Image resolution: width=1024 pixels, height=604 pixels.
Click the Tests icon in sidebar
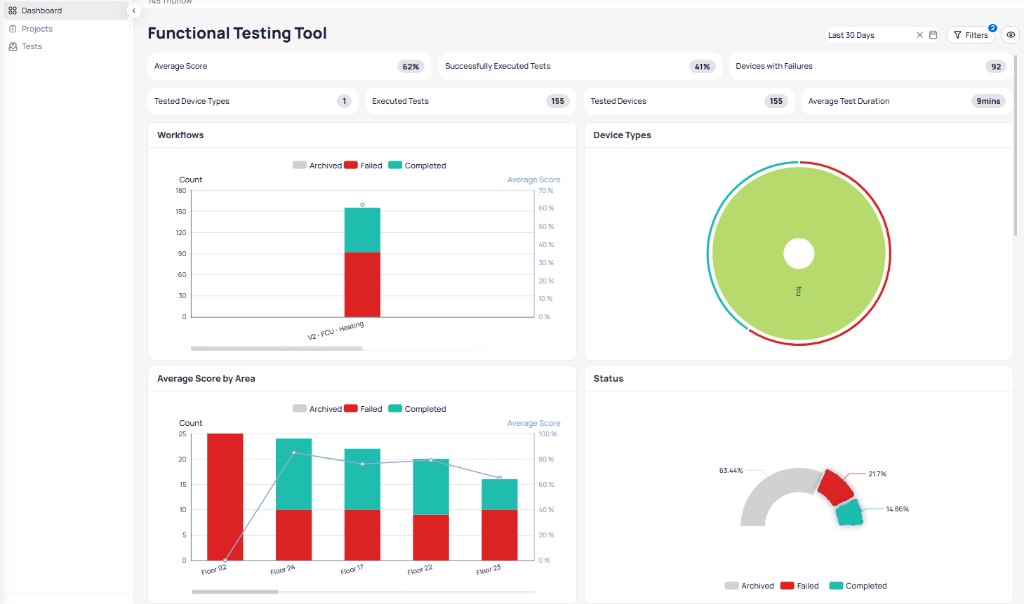click(x=12, y=46)
